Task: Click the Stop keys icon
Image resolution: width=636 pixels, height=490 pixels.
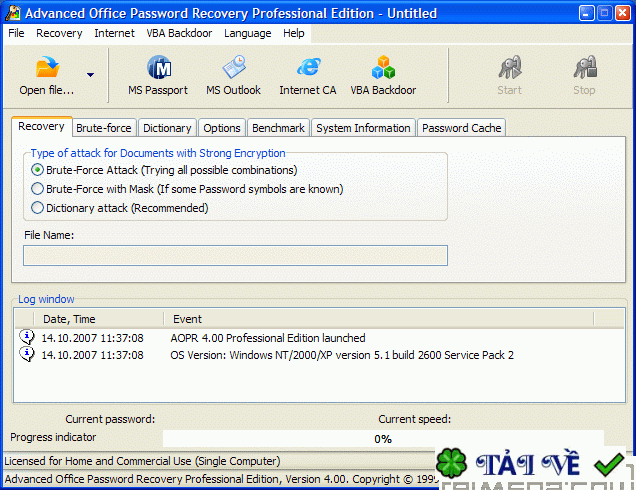Action: pyautogui.click(x=585, y=67)
